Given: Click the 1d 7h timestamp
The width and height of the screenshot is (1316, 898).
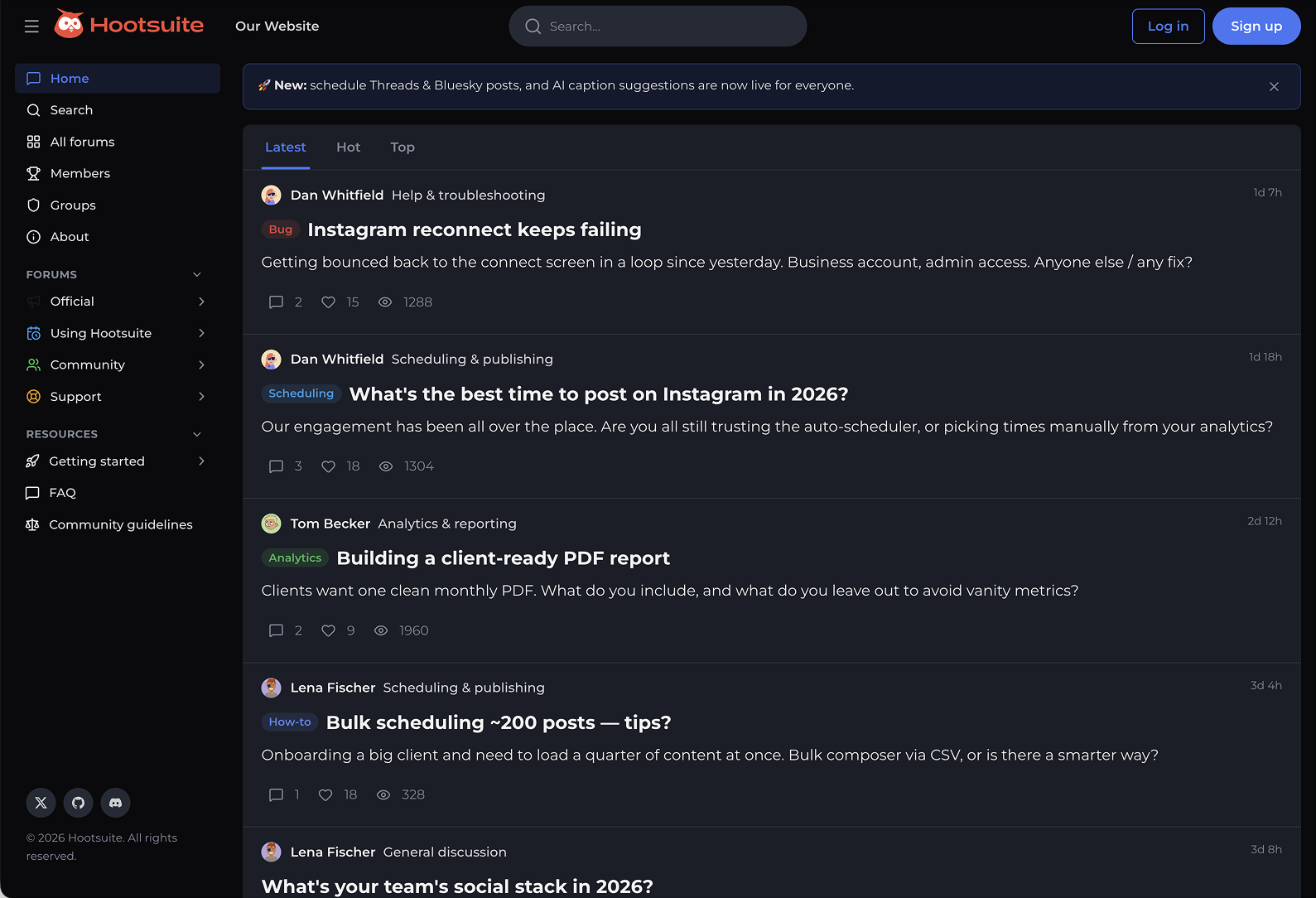Looking at the screenshot, I should click(x=1267, y=193).
